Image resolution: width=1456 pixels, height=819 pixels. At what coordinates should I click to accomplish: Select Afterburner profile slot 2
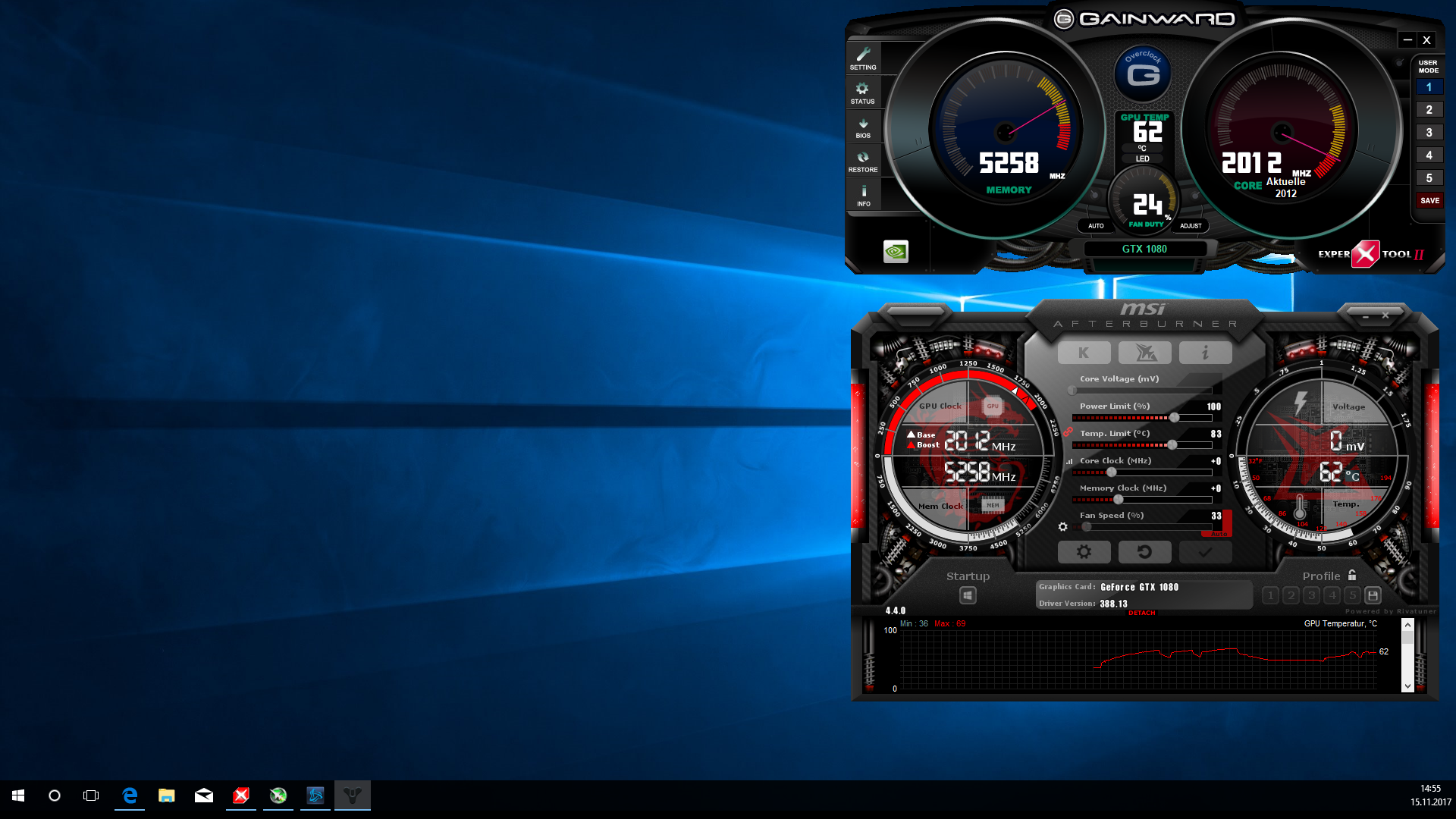1291,596
